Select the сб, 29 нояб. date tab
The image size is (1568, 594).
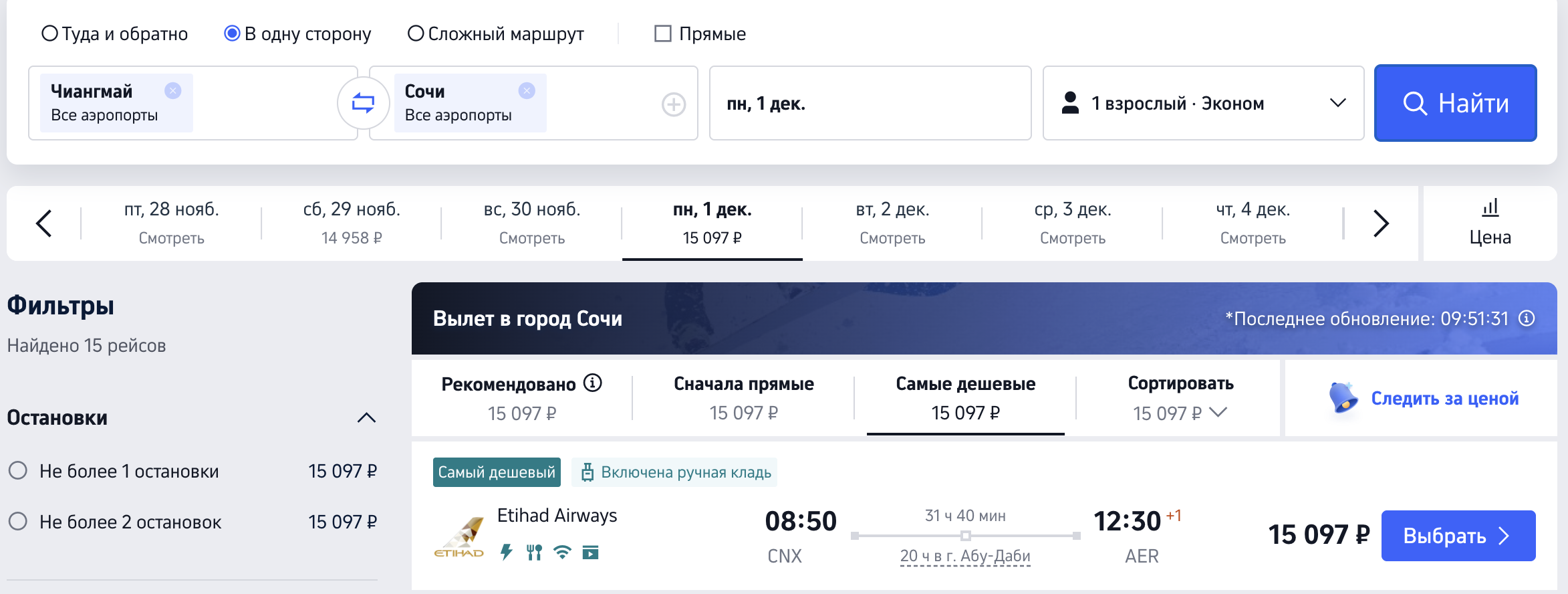pyautogui.click(x=352, y=223)
